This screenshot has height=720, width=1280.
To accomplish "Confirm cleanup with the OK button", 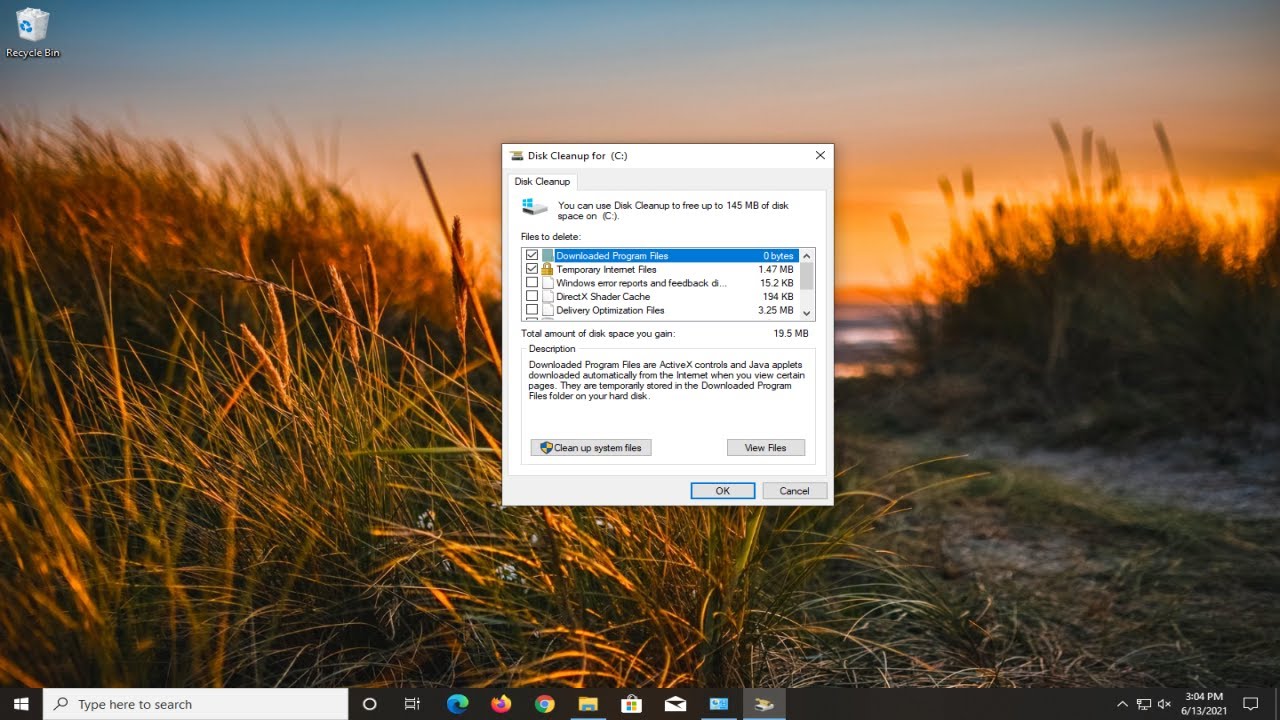I will 722,491.
